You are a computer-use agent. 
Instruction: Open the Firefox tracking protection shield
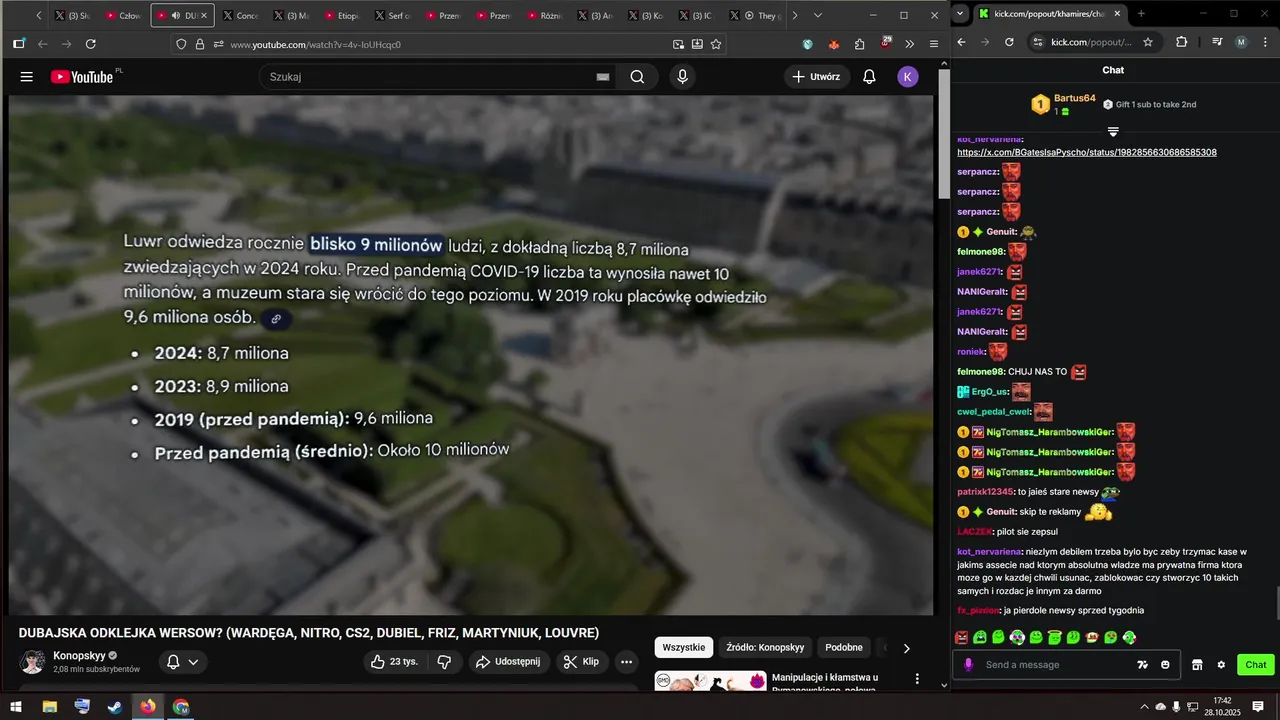[x=181, y=44]
